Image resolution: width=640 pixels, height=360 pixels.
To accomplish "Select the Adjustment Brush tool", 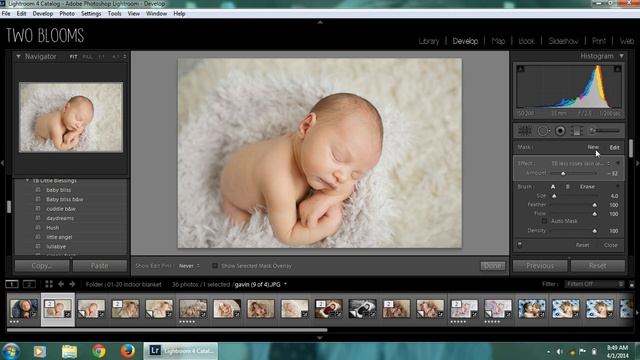I will point(604,131).
